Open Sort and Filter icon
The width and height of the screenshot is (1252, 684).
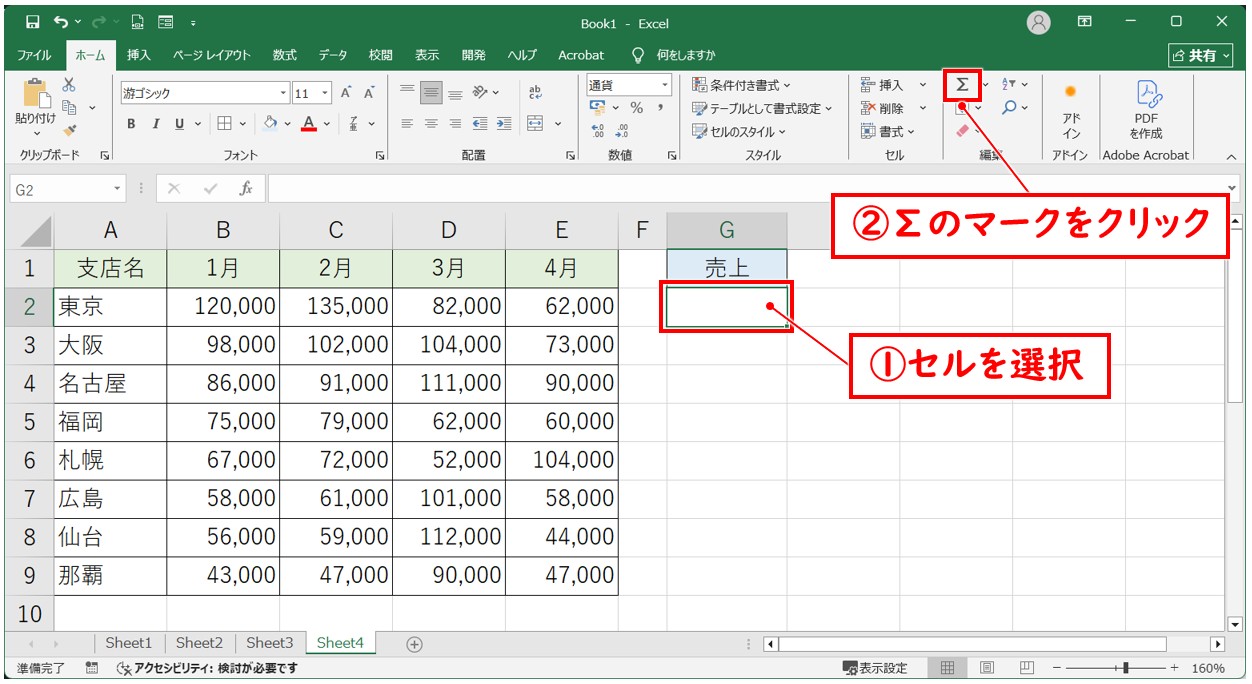click(x=1009, y=85)
